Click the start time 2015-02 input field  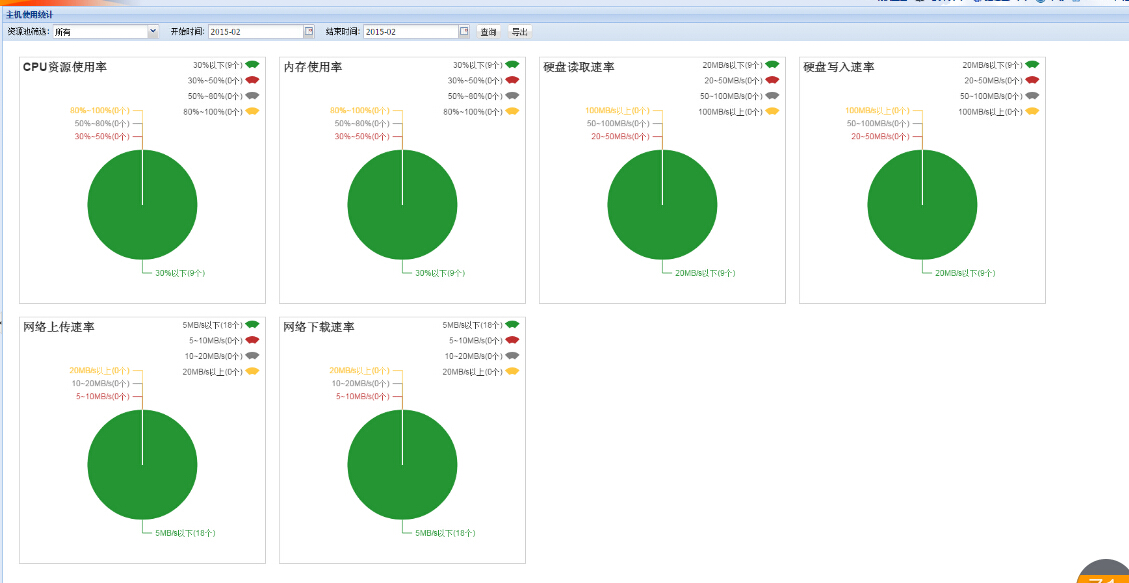click(x=254, y=32)
